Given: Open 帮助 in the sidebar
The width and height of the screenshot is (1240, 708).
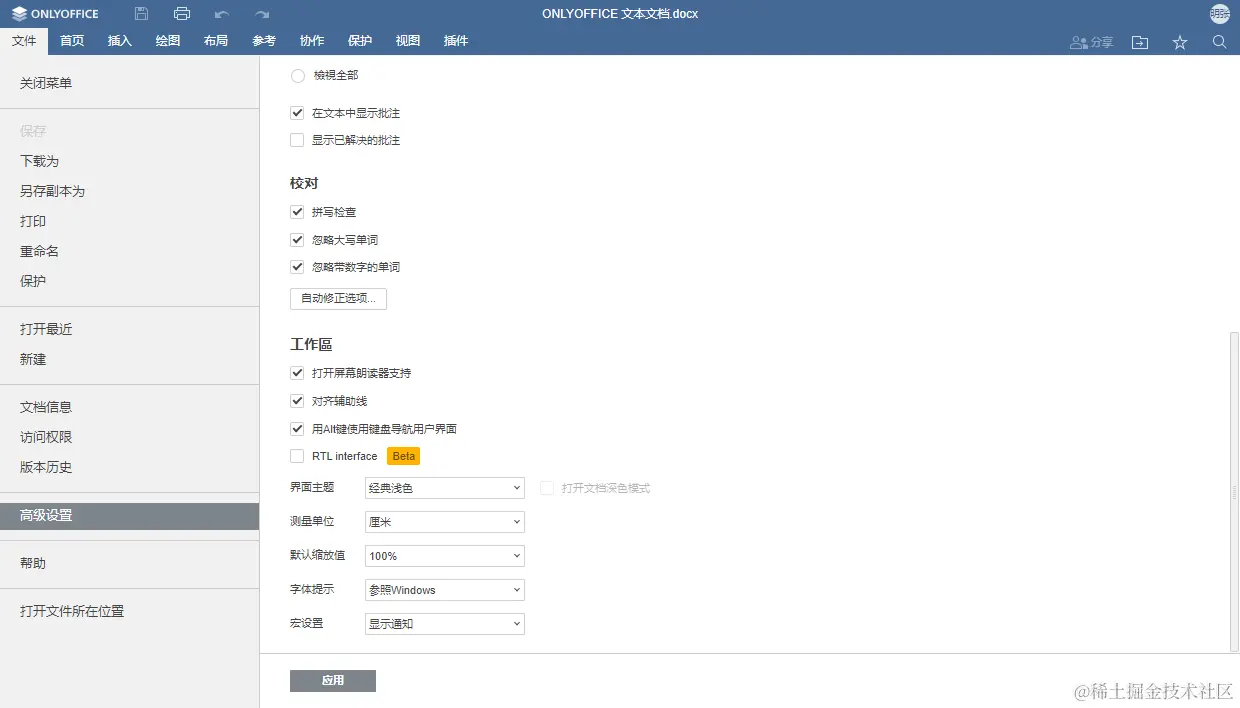Looking at the screenshot, I should (130, 563).
